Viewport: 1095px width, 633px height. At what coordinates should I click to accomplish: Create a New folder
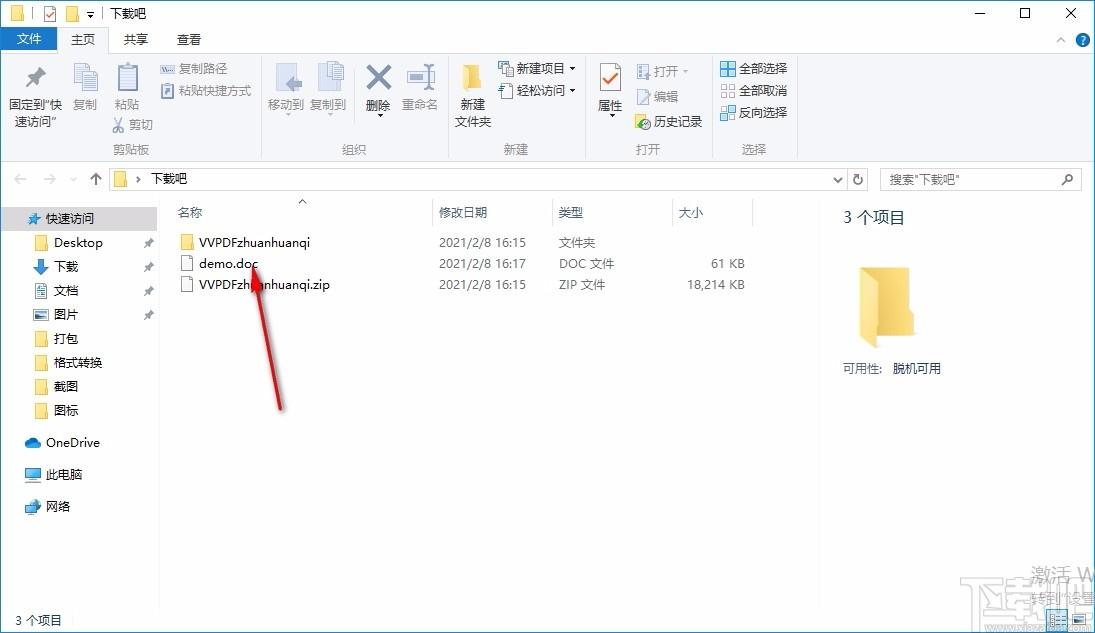coord(473,95)
